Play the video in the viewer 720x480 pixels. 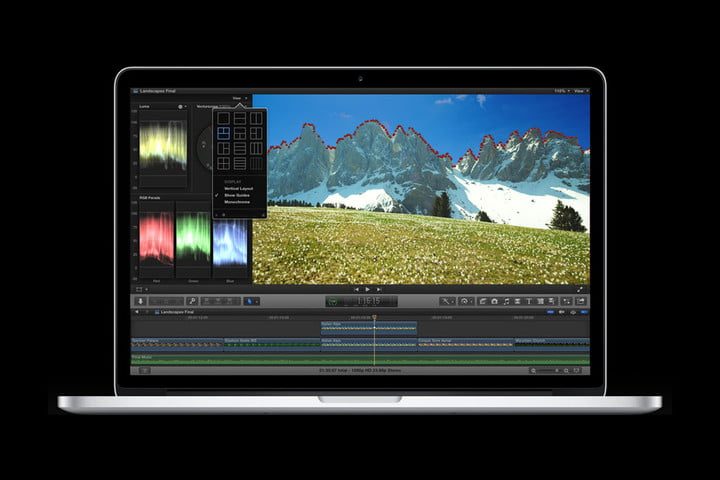pos(367,289)
